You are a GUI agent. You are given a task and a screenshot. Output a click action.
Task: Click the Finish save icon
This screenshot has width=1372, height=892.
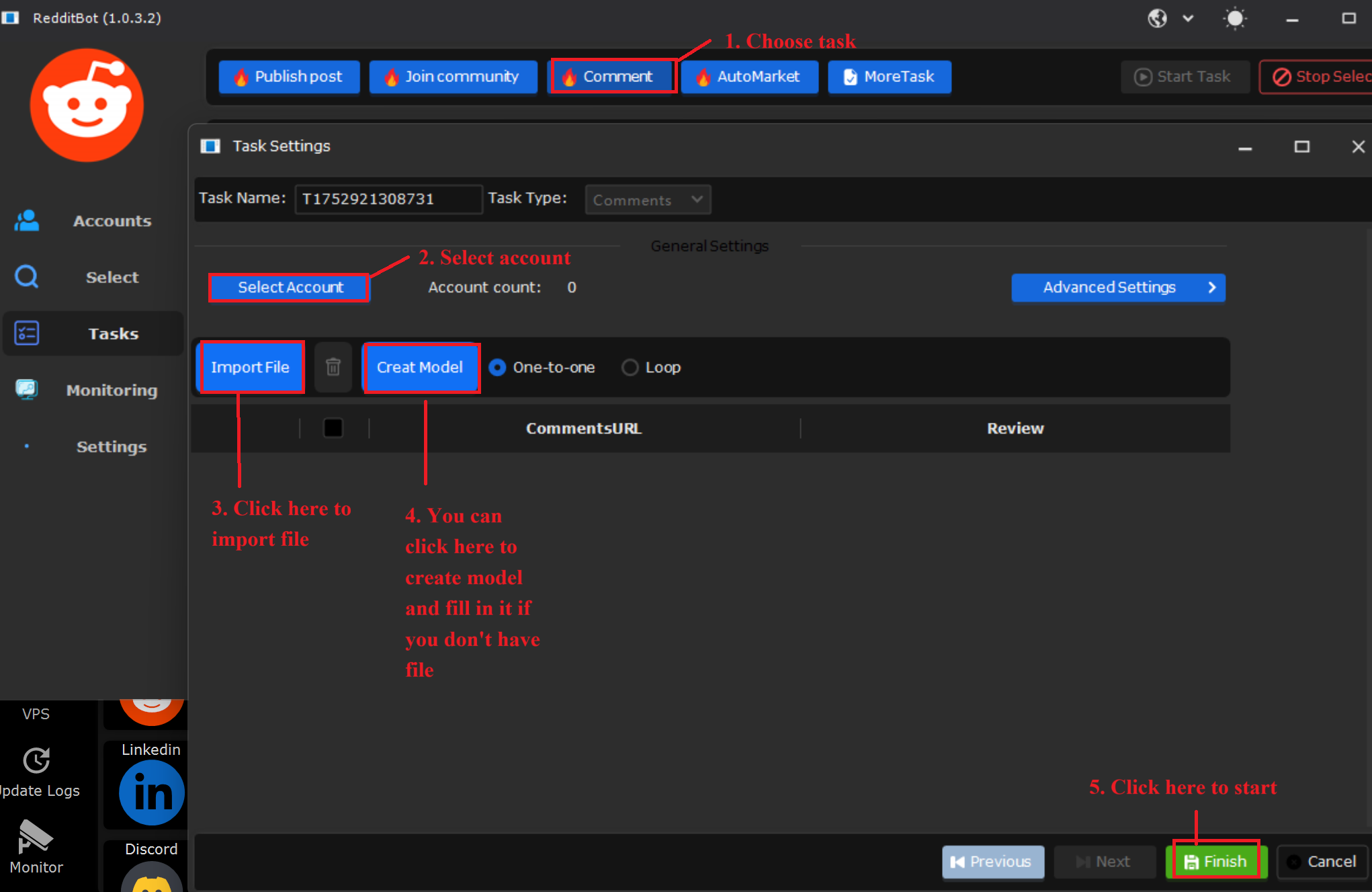pyautogui.click(x=1191, y=862)
